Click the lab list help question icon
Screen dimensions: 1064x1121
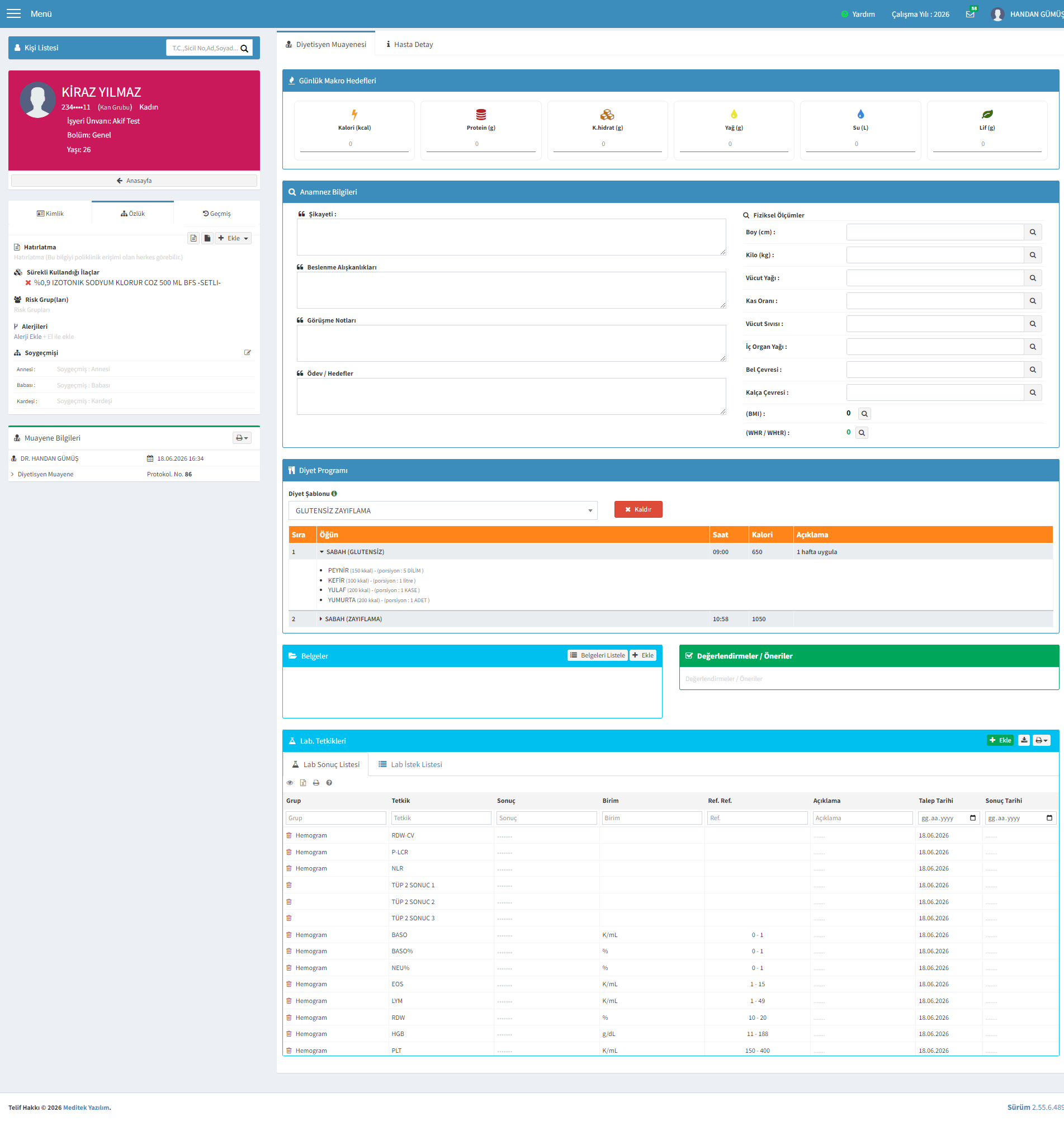[329, 783]
